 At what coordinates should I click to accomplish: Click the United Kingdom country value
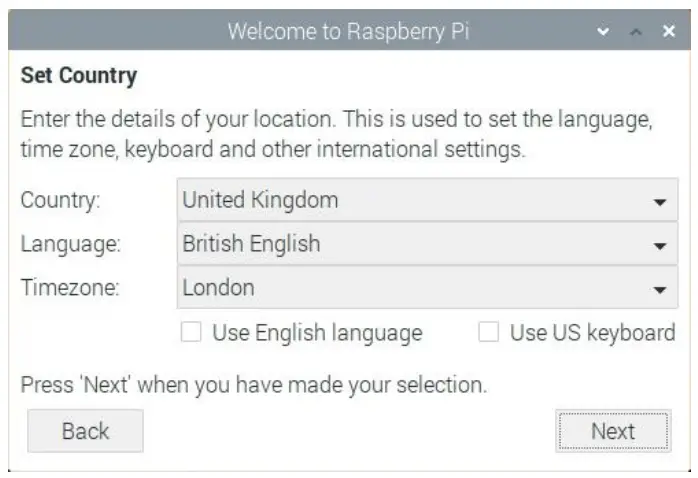[260, 200]
